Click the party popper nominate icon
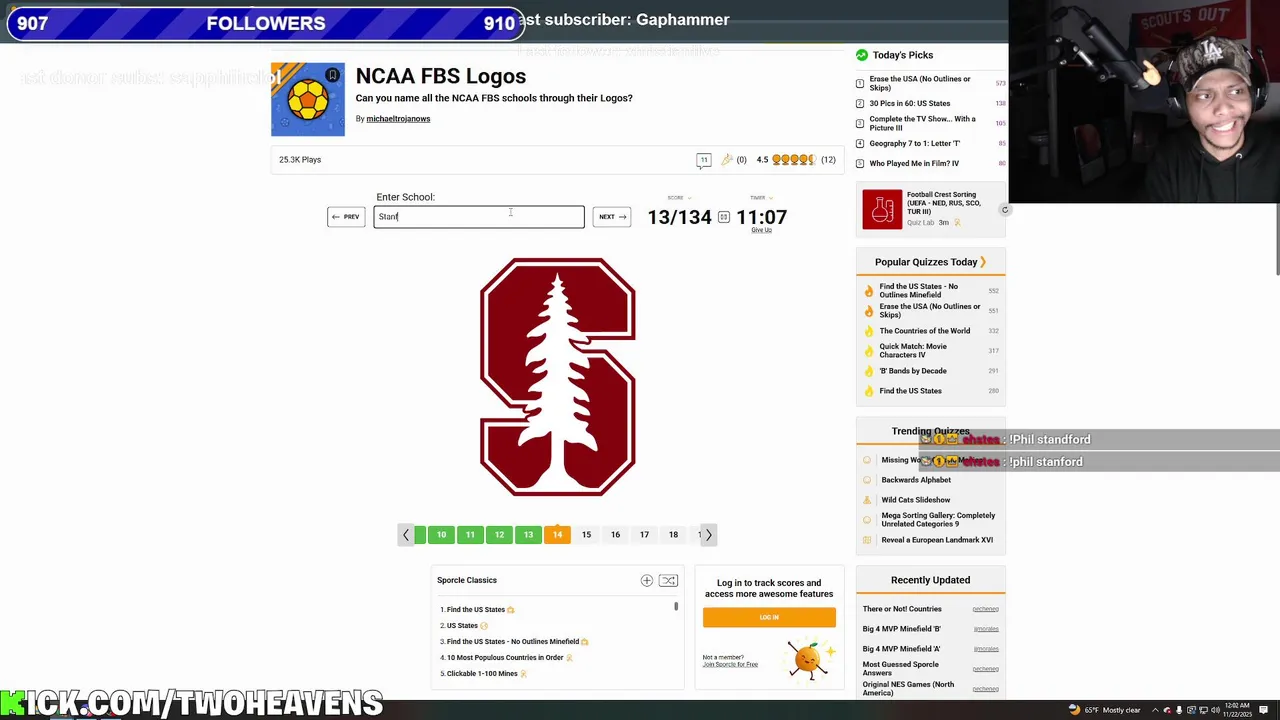Image resolution: width=1280 pixels, height=720 pixels. 727,160
